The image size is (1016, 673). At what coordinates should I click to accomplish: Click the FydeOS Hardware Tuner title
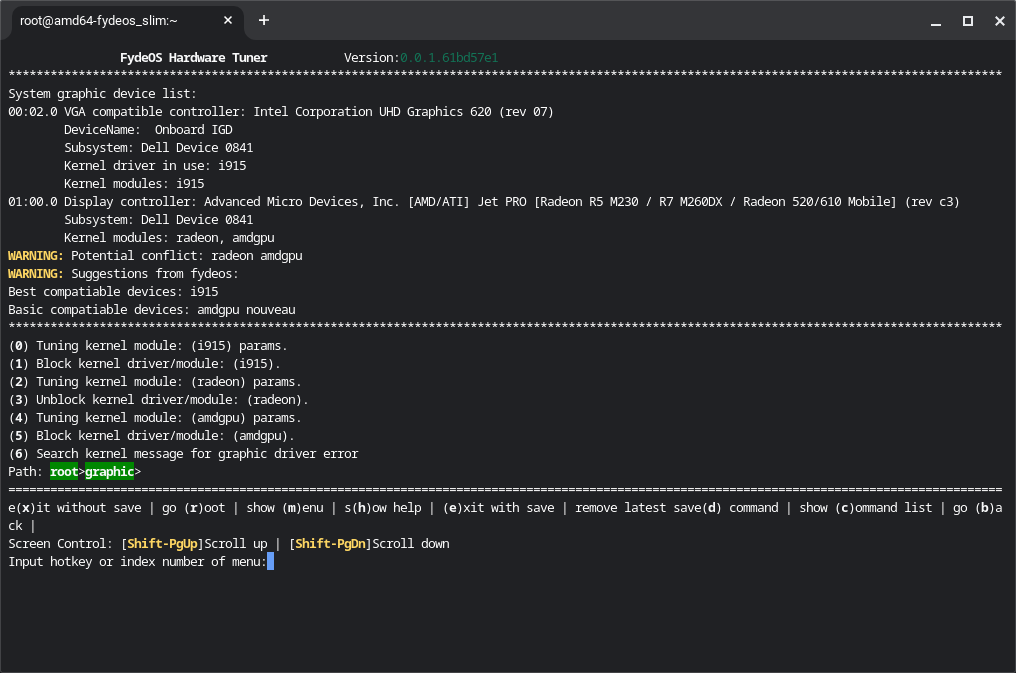click(x=194, y=58)
